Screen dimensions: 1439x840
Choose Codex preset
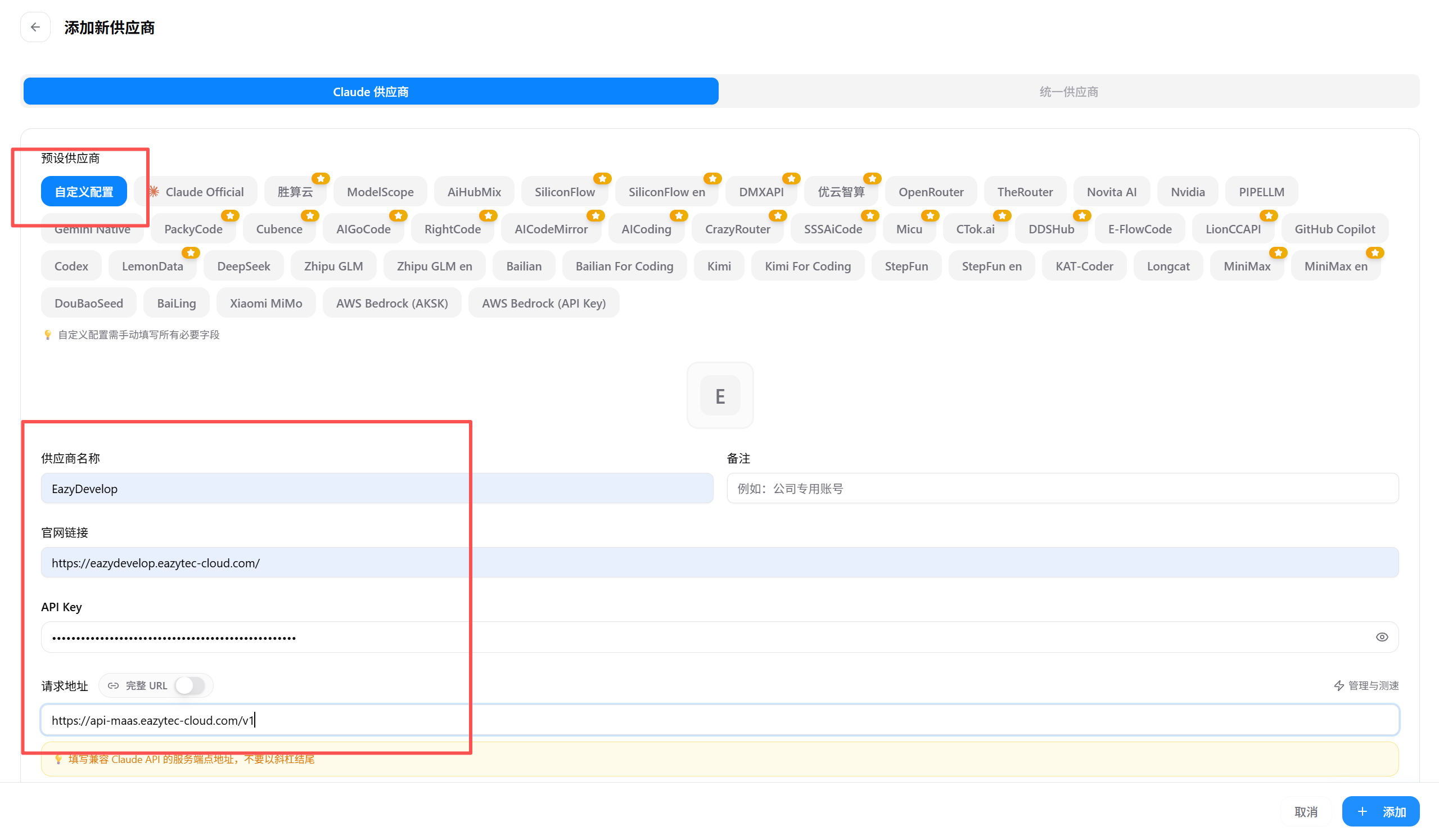71,265
